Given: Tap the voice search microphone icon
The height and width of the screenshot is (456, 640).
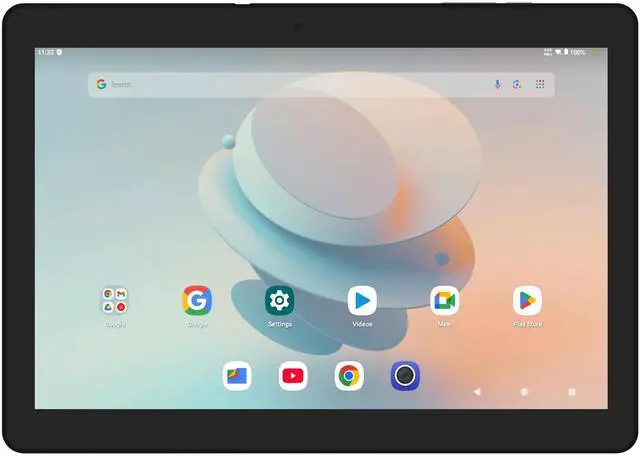Looking at the screenshot, I should [497, 85].
